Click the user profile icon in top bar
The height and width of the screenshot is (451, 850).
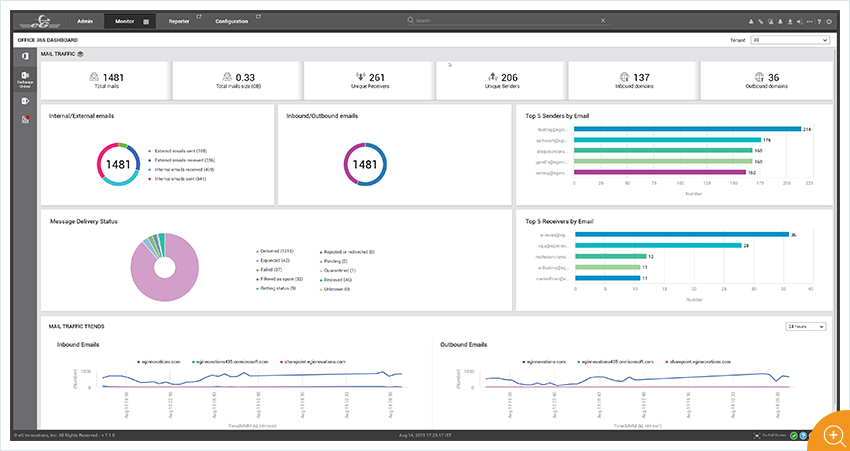pos(751,22)
